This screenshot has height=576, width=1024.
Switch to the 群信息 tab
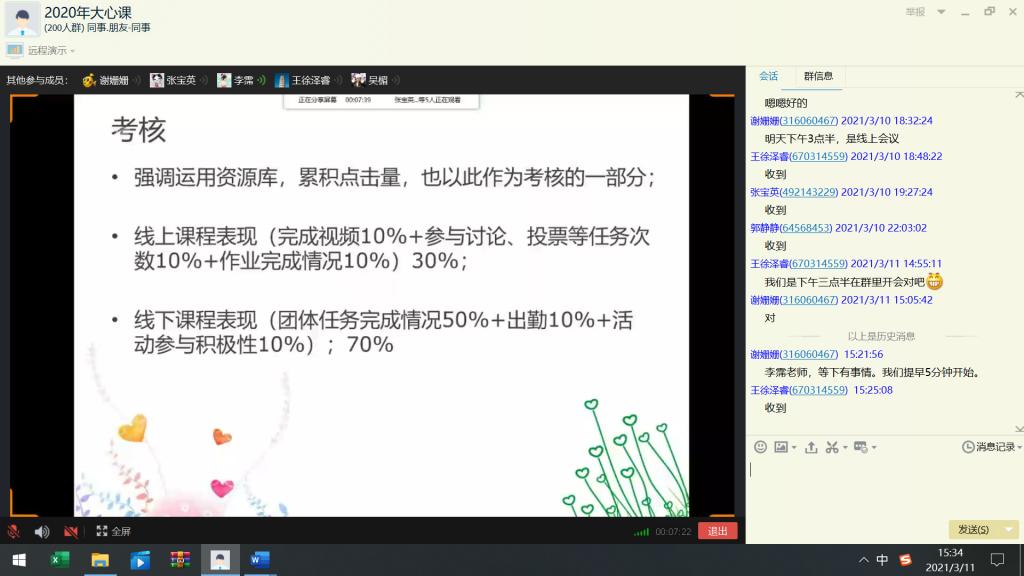(x=818, y=76)
